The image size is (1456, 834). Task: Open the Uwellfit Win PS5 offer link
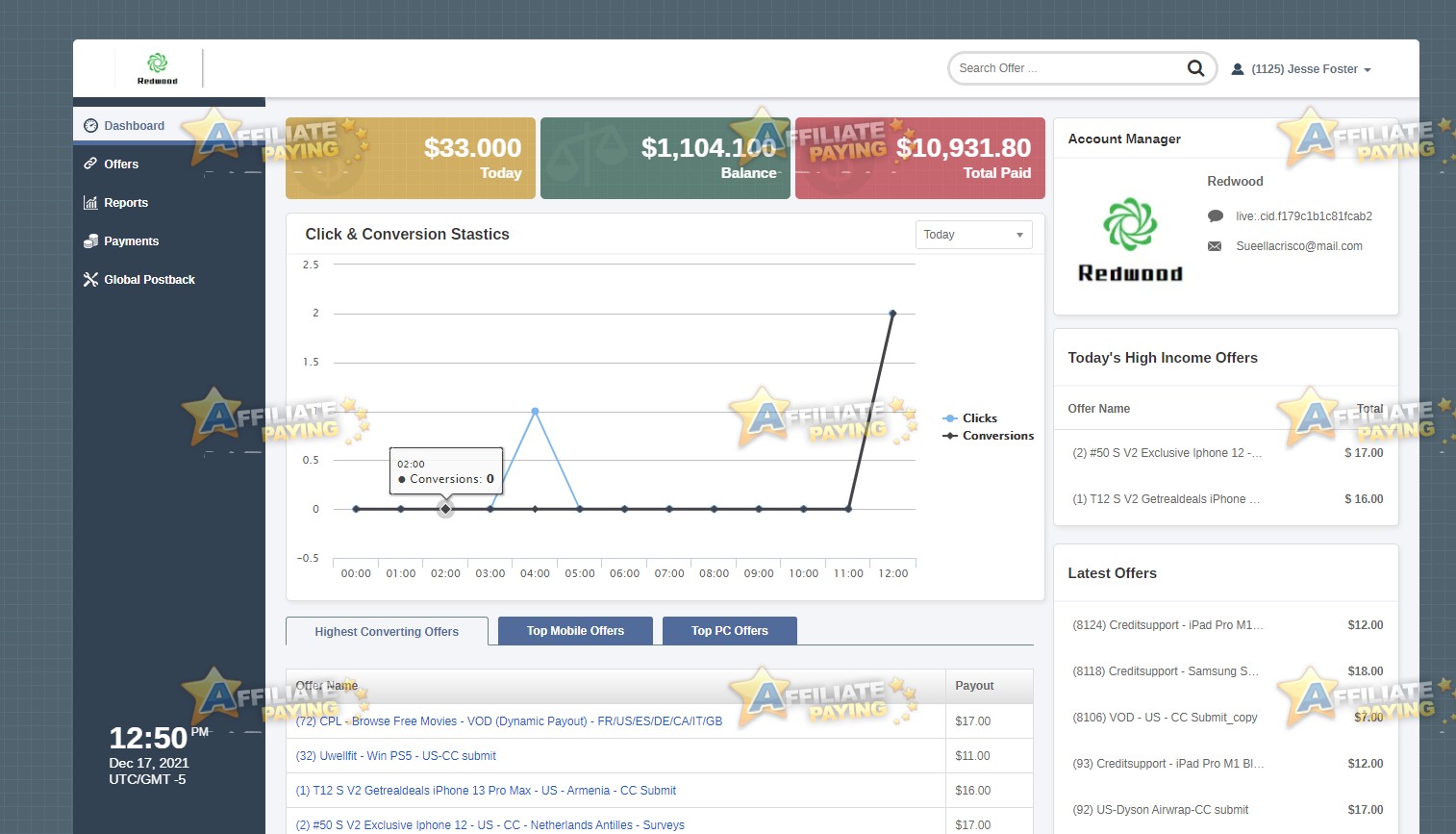click(x=396, y=756)
